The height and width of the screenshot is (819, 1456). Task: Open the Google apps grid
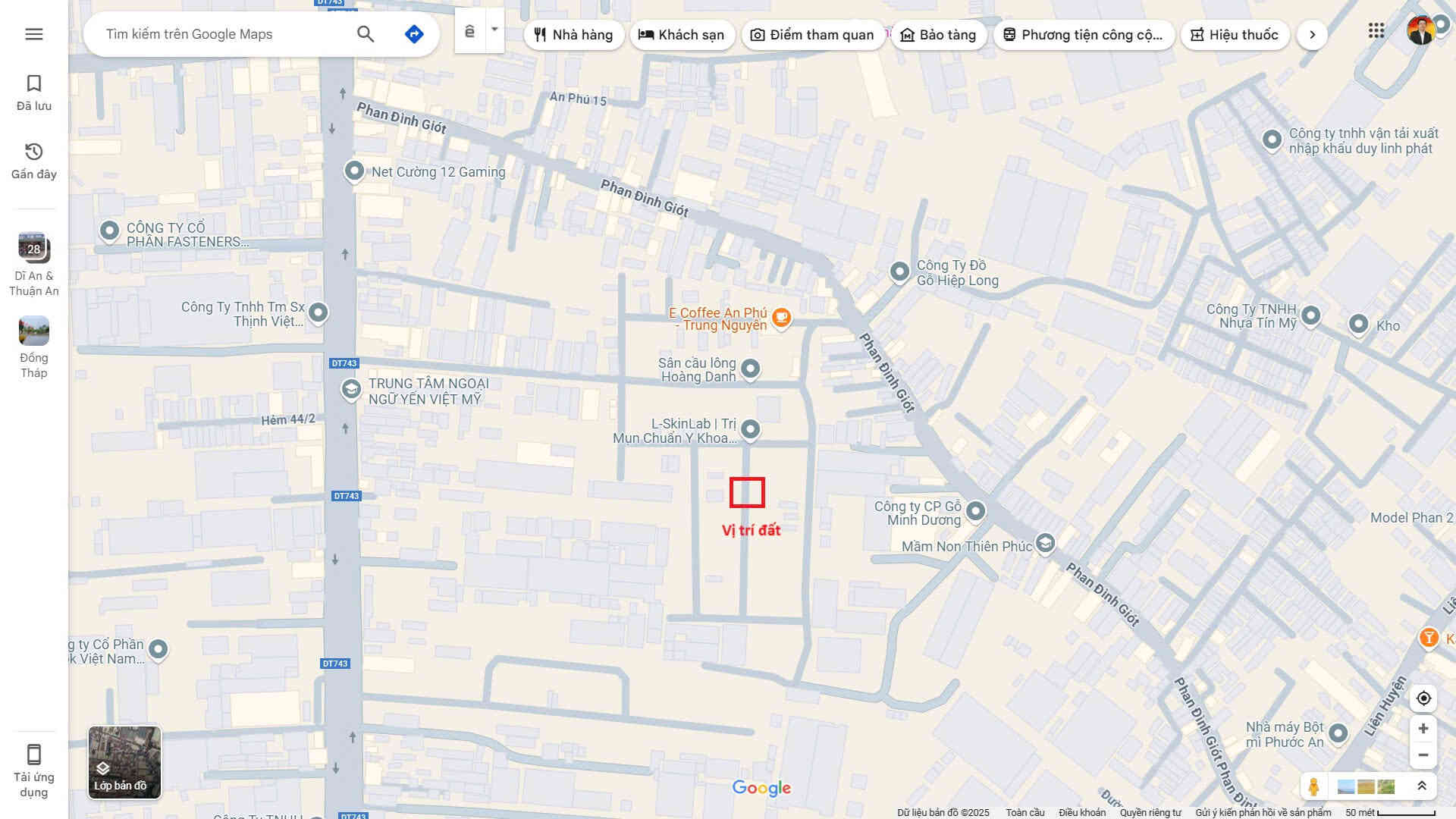[x=1376, y=31]
